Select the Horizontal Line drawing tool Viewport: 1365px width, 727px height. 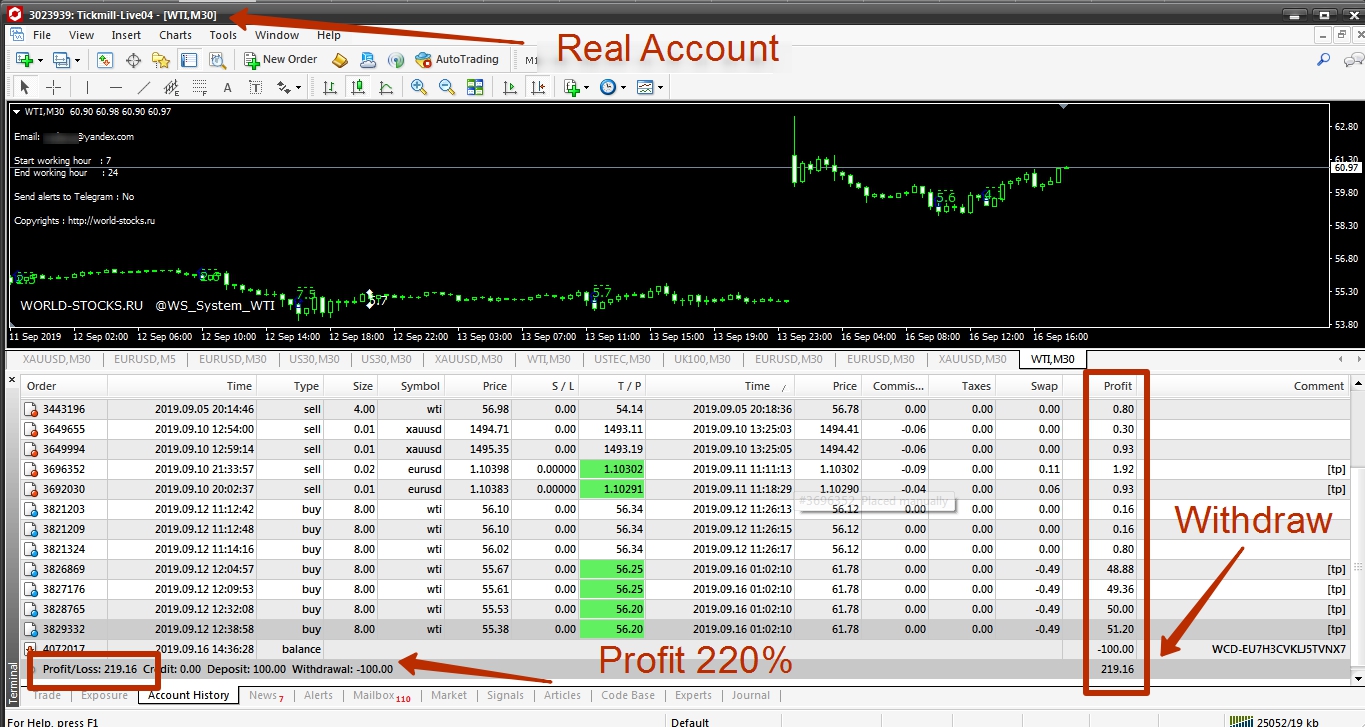tap(116, 87)
